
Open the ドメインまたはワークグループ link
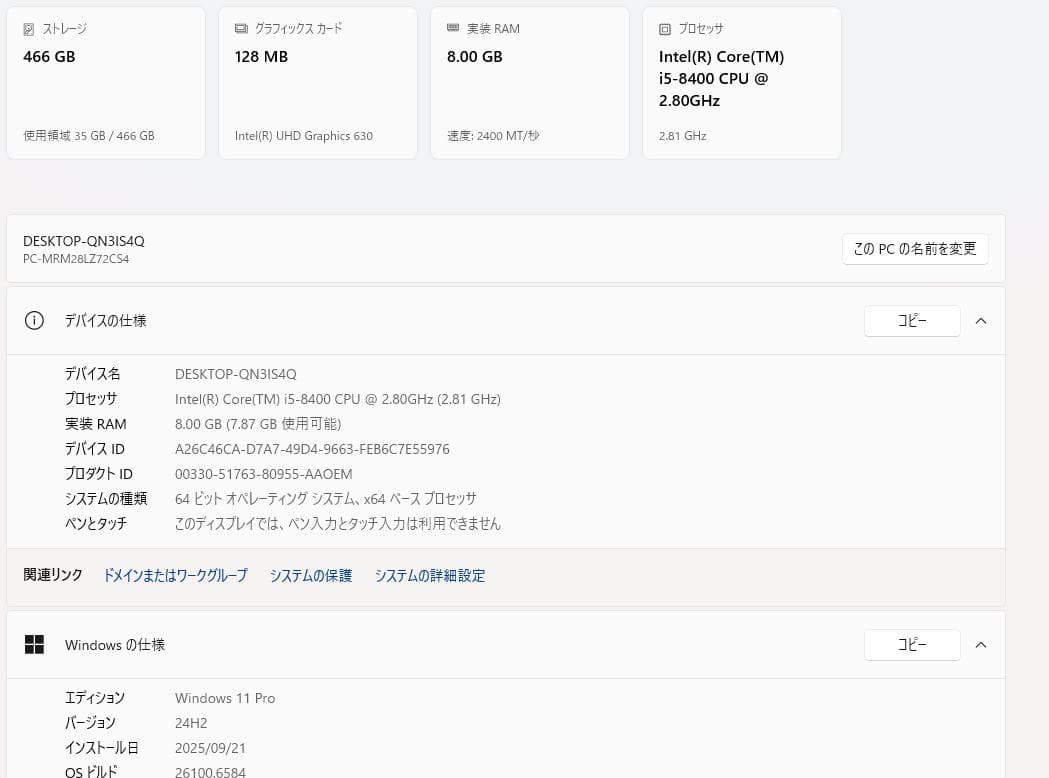175,575
